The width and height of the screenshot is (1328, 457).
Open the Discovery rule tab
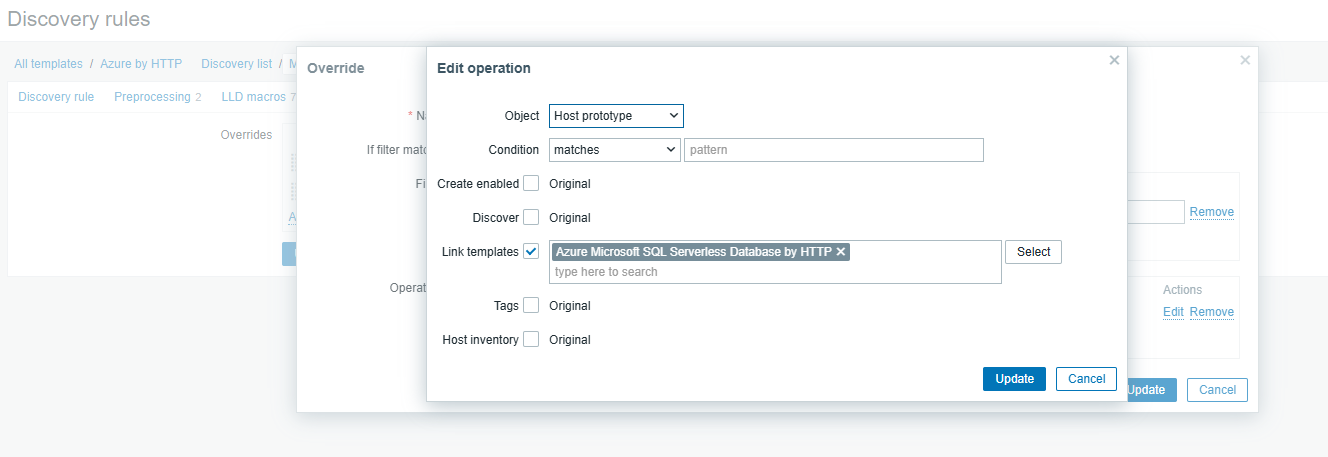point(56,97)
